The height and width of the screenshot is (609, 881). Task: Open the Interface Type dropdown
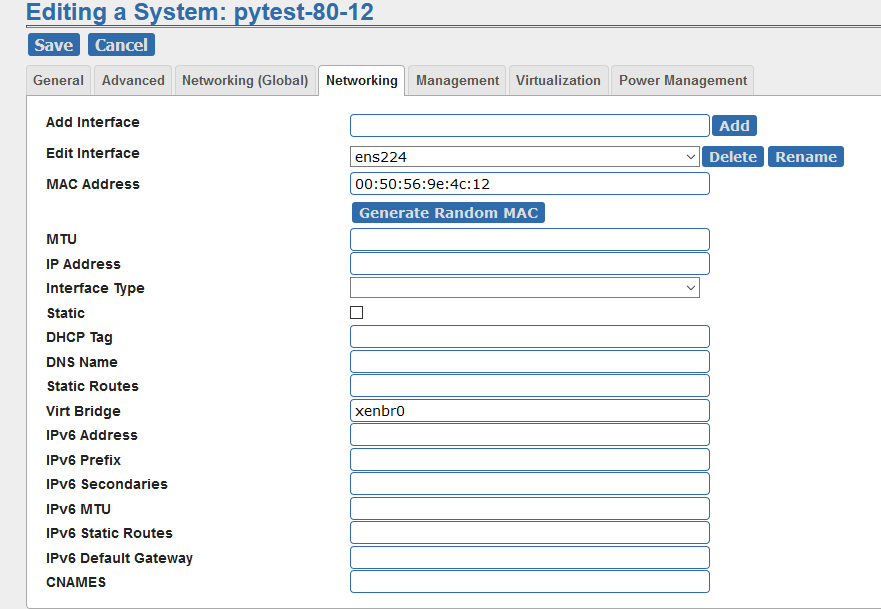point(524,288)
